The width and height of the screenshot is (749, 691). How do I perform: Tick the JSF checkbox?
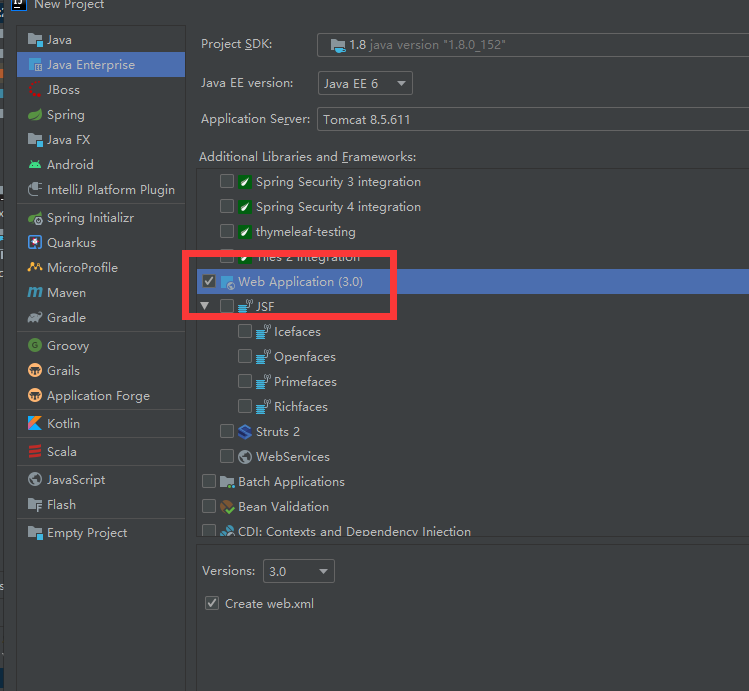pos(227,306)
